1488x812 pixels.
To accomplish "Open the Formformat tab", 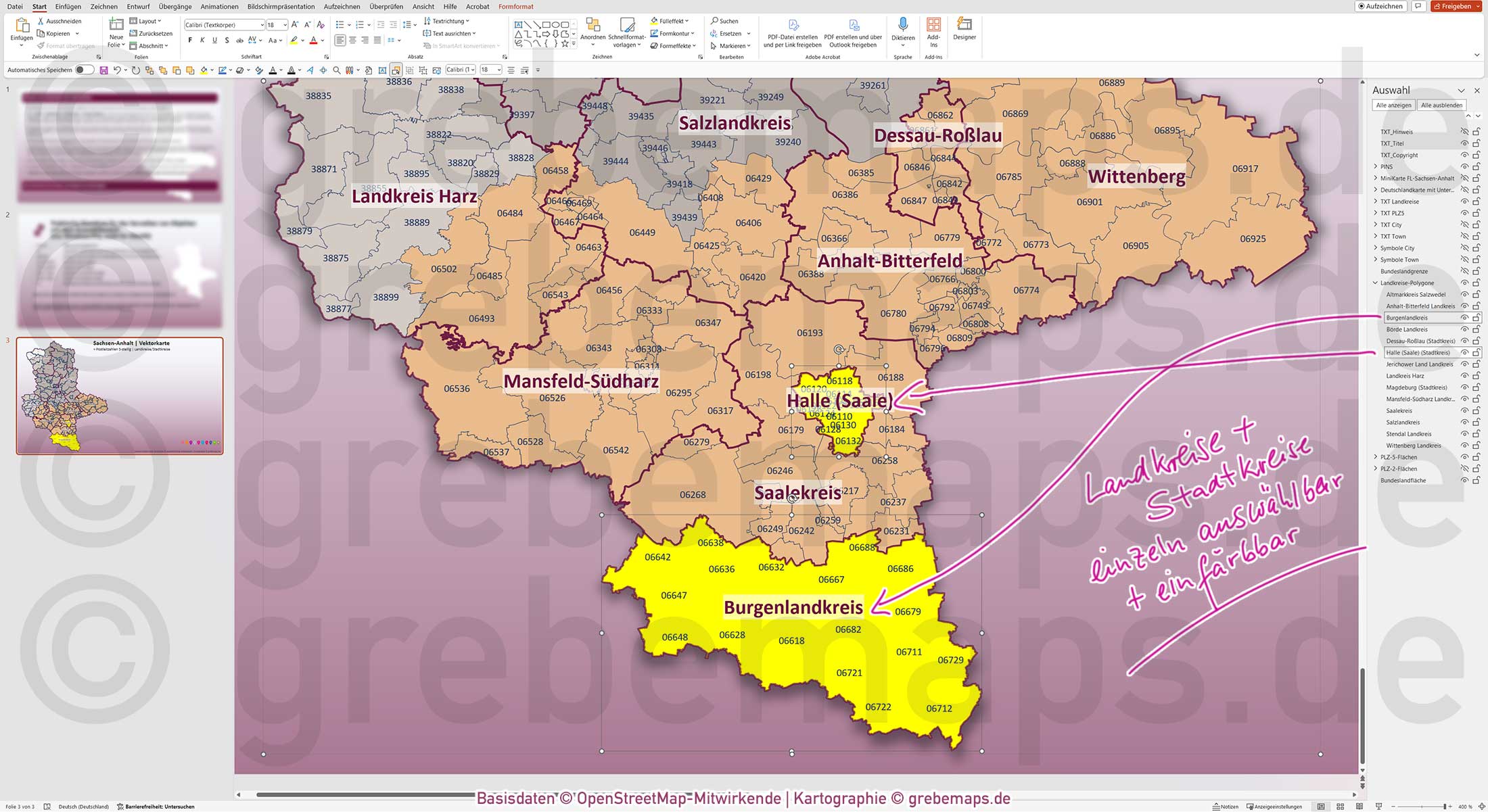I will 515,6.
